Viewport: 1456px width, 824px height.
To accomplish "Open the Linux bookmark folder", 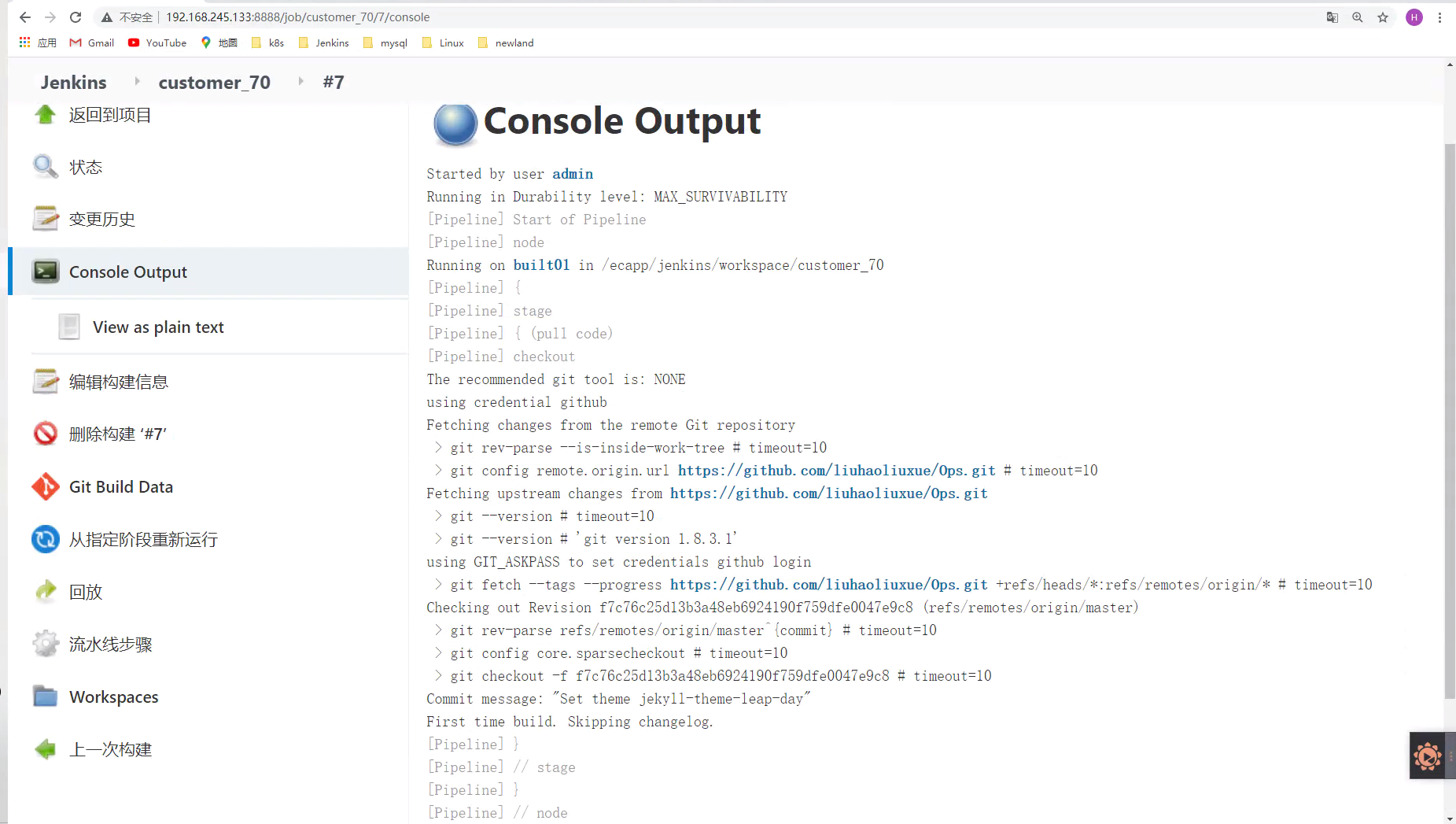I will (x=443, y=42).
